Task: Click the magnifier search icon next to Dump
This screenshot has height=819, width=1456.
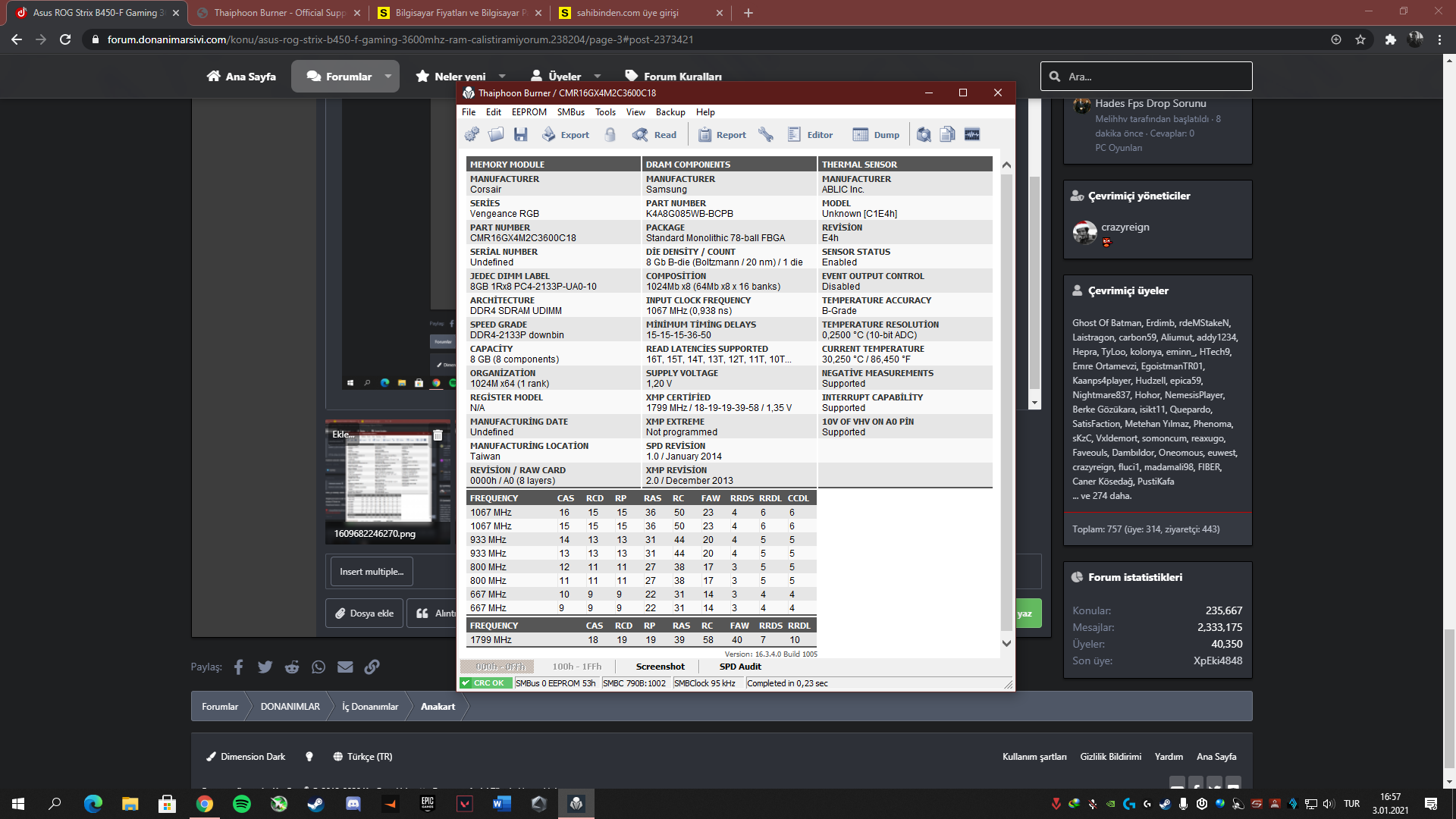Action: [x=924, y=134]
